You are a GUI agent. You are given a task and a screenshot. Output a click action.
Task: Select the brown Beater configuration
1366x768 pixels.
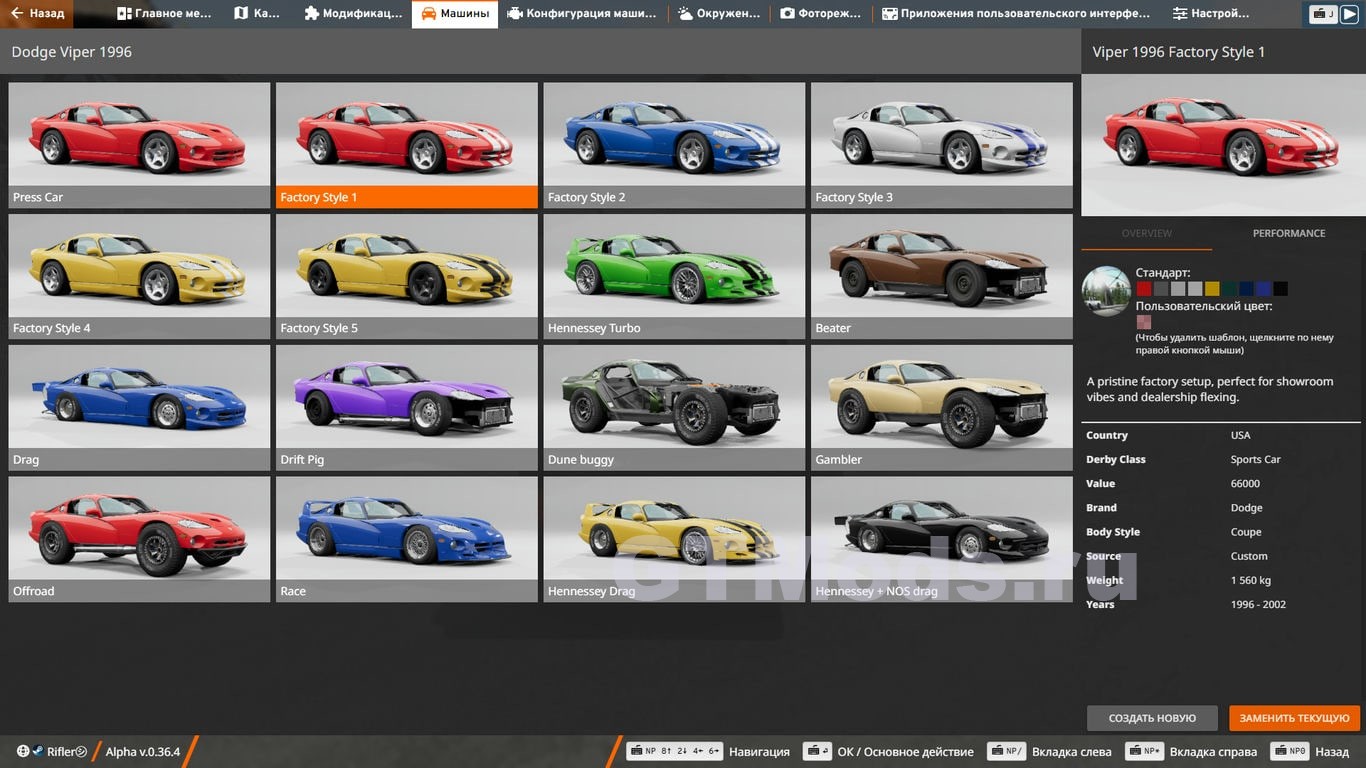click(x=942, y=276)
